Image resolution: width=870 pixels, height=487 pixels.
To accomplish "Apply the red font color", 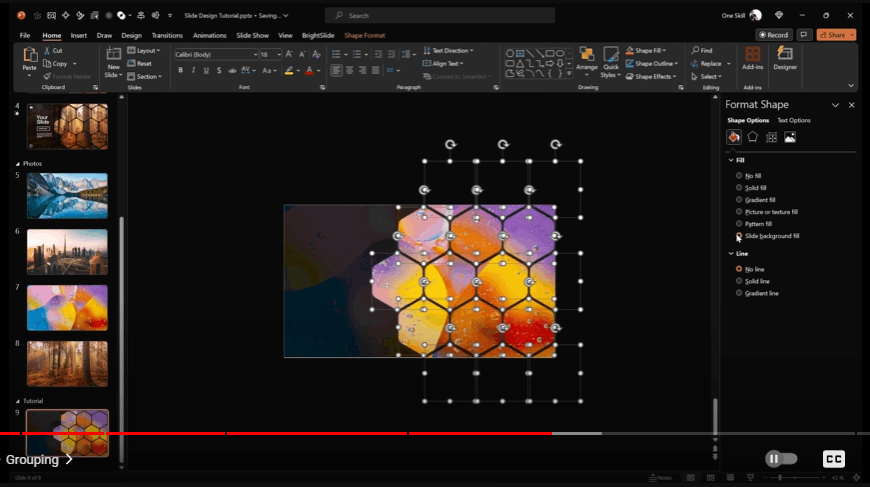I will point(309,70).
